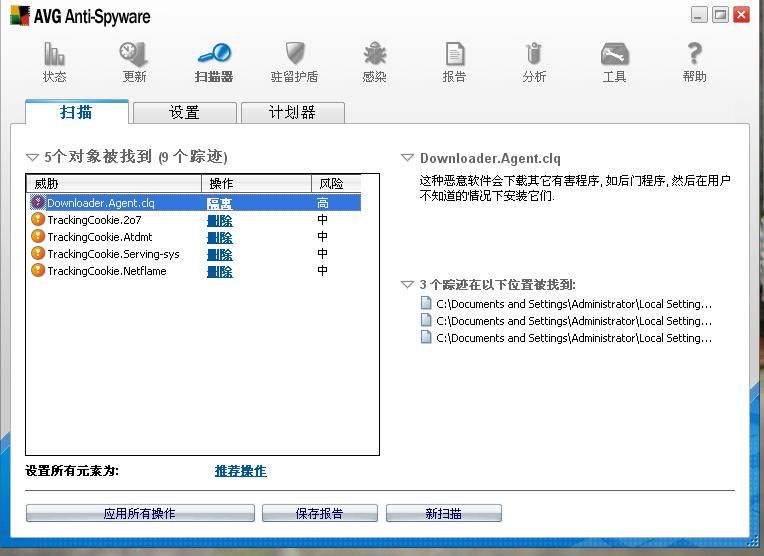Collapse the 5个对象被找到 results section

point(32,157)
